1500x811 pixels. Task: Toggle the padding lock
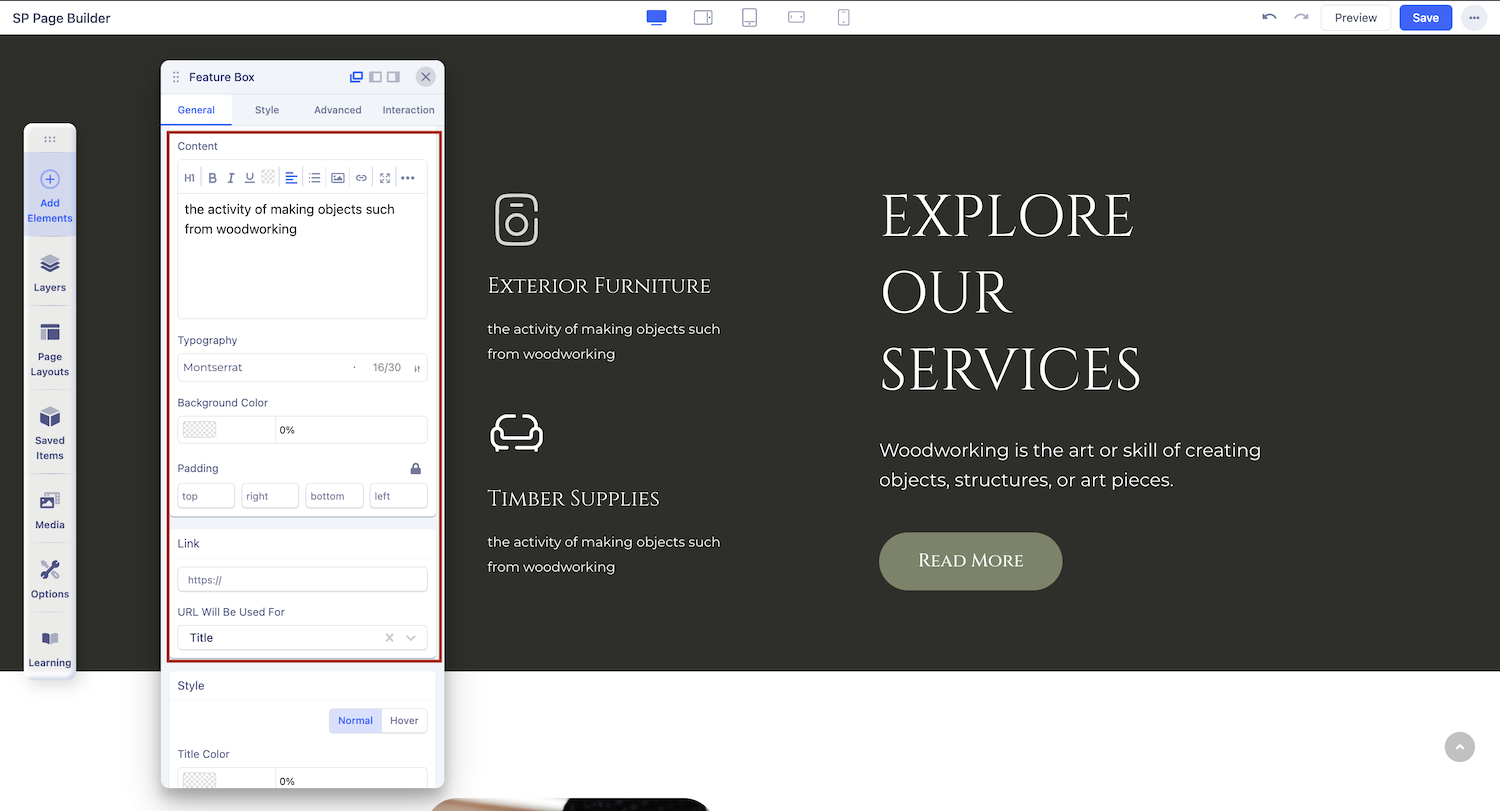pyautogui.click(x=416, y=468)
